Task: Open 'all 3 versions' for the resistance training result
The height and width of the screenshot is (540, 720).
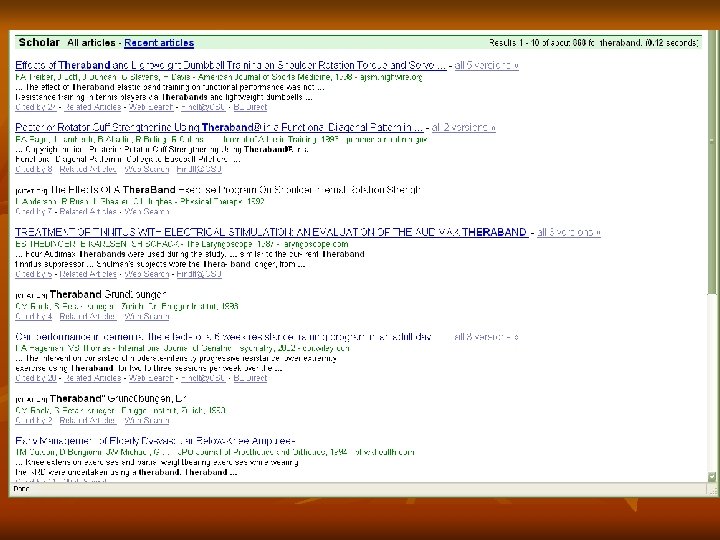Action: coord(486,337)
